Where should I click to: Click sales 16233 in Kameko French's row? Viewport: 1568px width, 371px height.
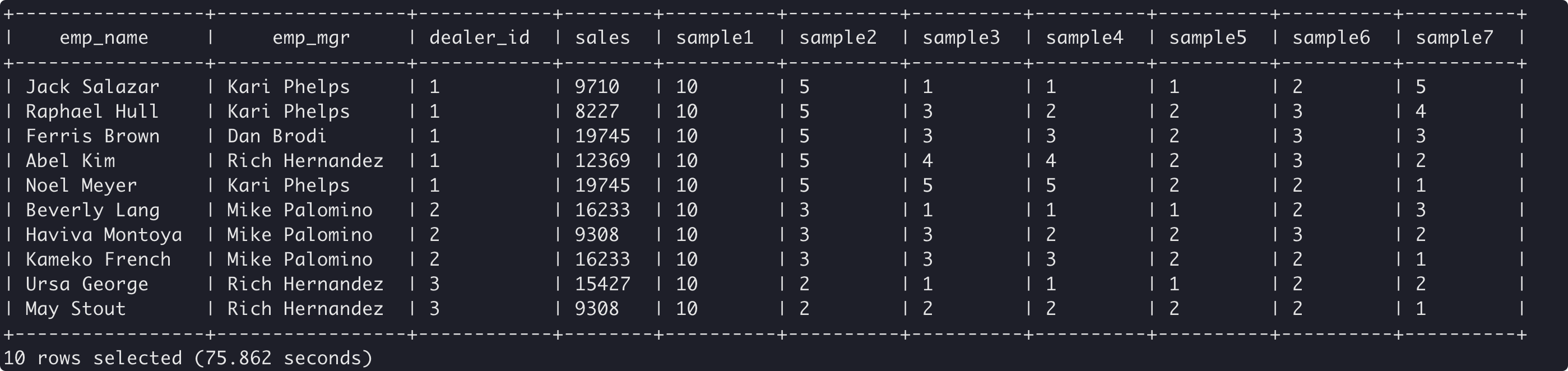point(602,259)
